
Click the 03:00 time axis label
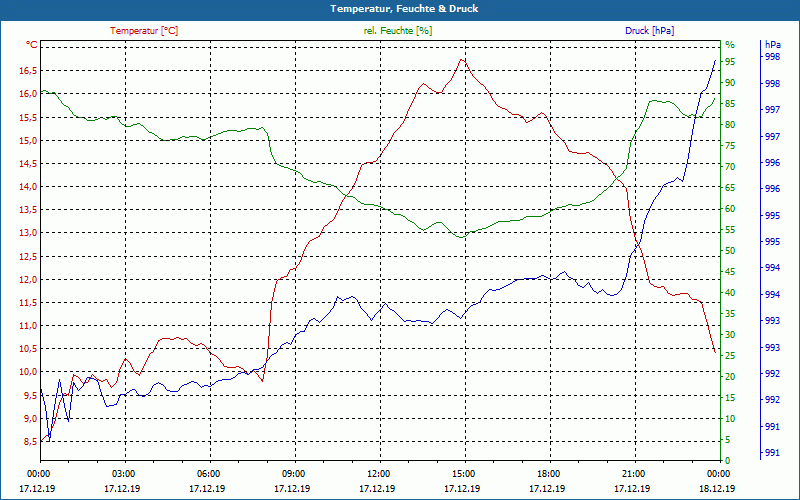click(125, 473)
